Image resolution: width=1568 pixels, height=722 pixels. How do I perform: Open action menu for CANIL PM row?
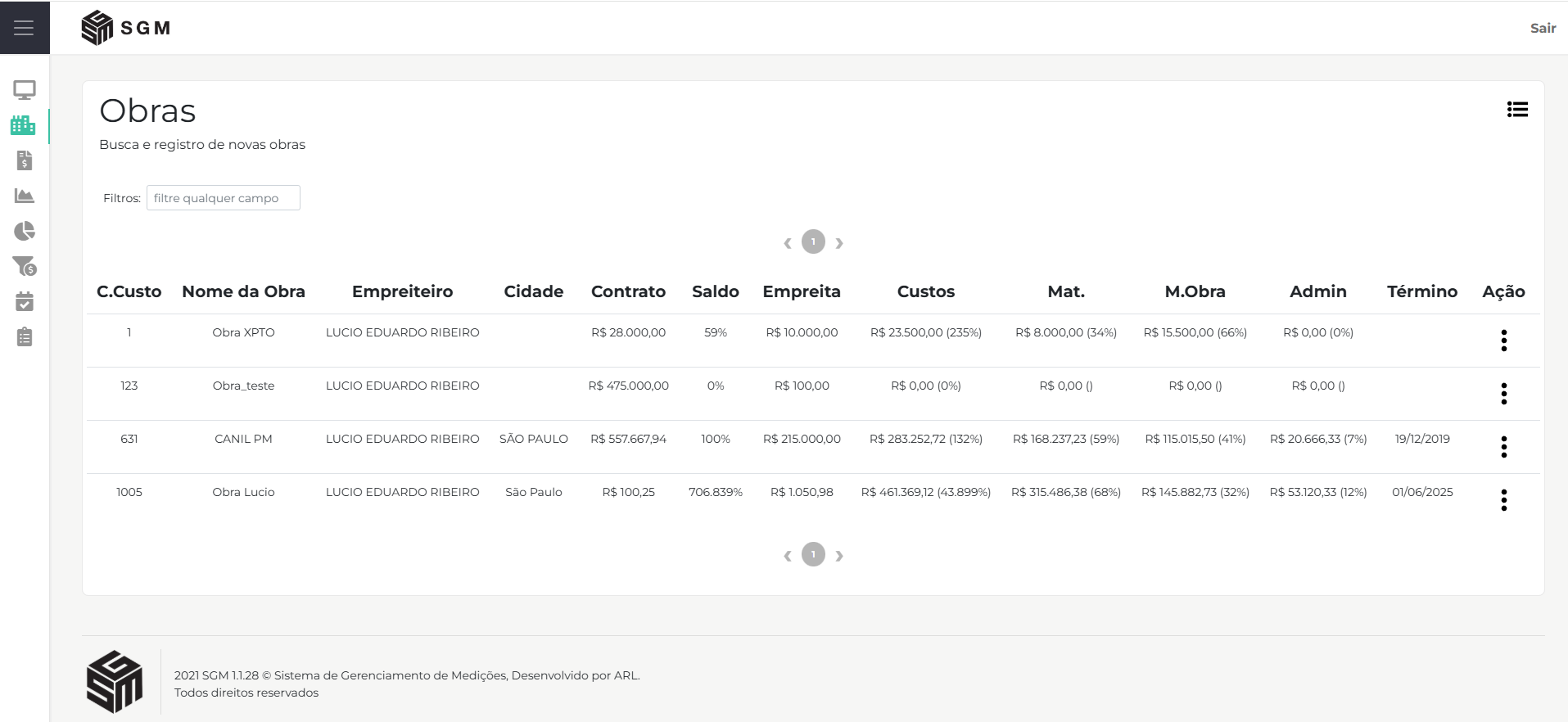[x=1503, y=447]
